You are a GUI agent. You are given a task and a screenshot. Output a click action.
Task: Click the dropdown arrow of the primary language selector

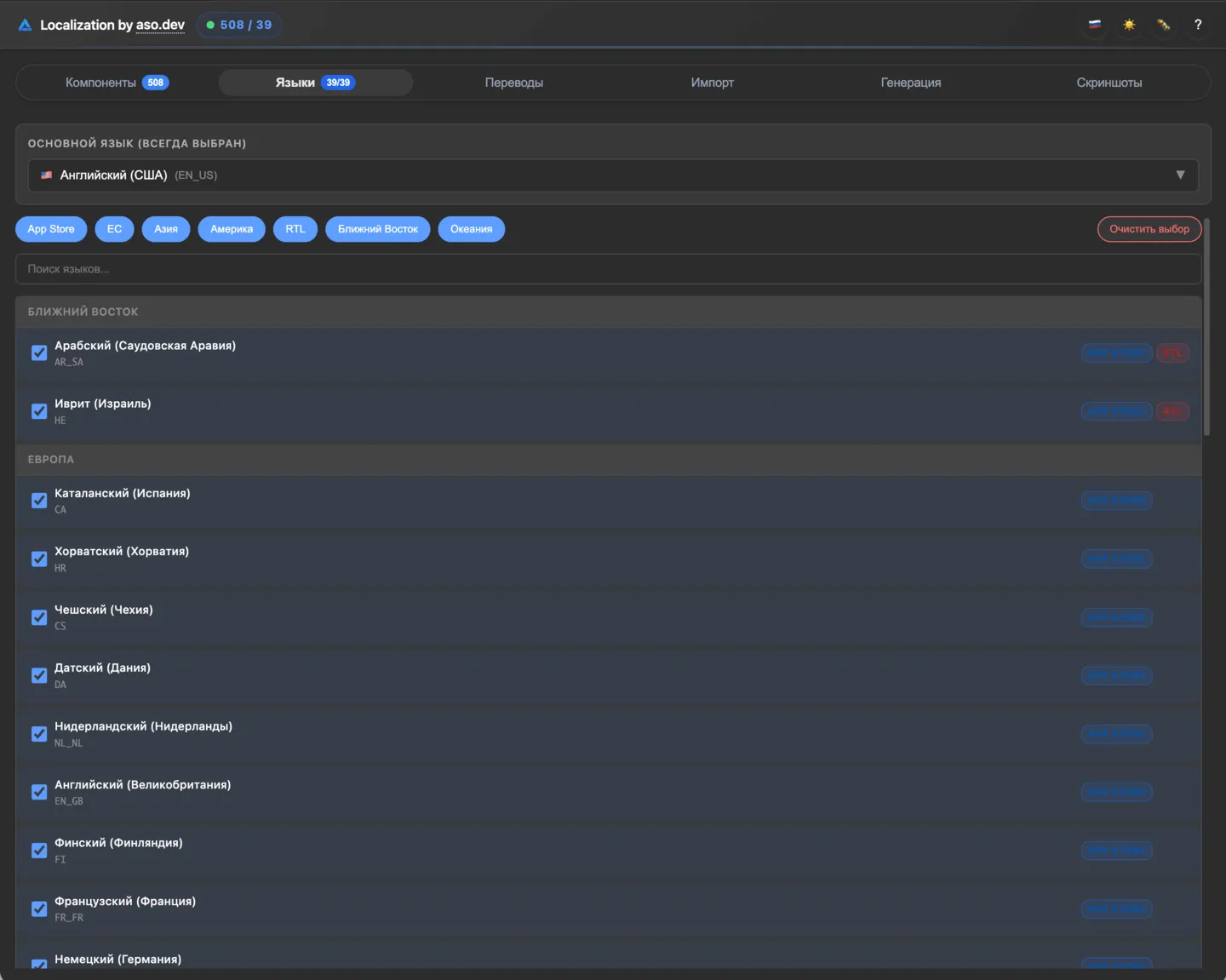pos(1180,175)
